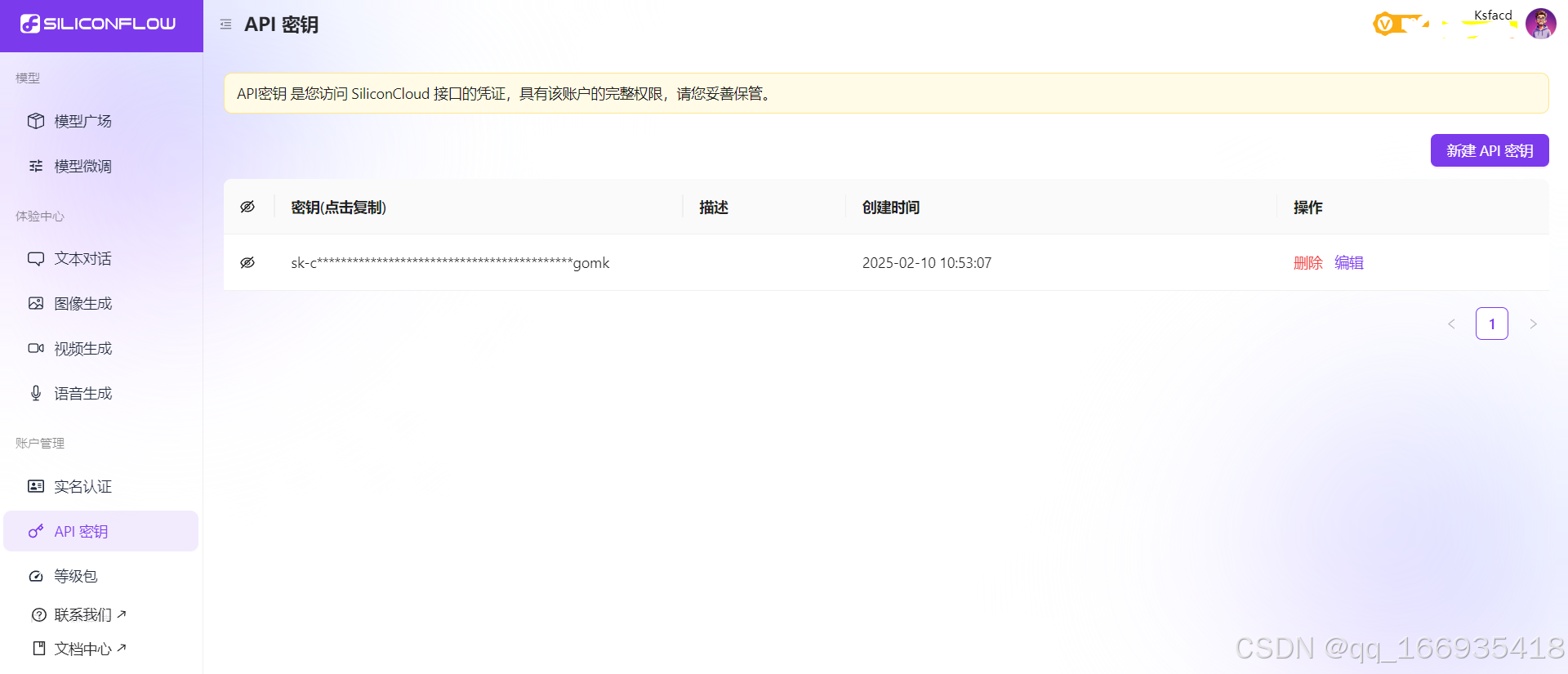Click the 模型广场 cube icon
1568x674 pixels.
36,121
